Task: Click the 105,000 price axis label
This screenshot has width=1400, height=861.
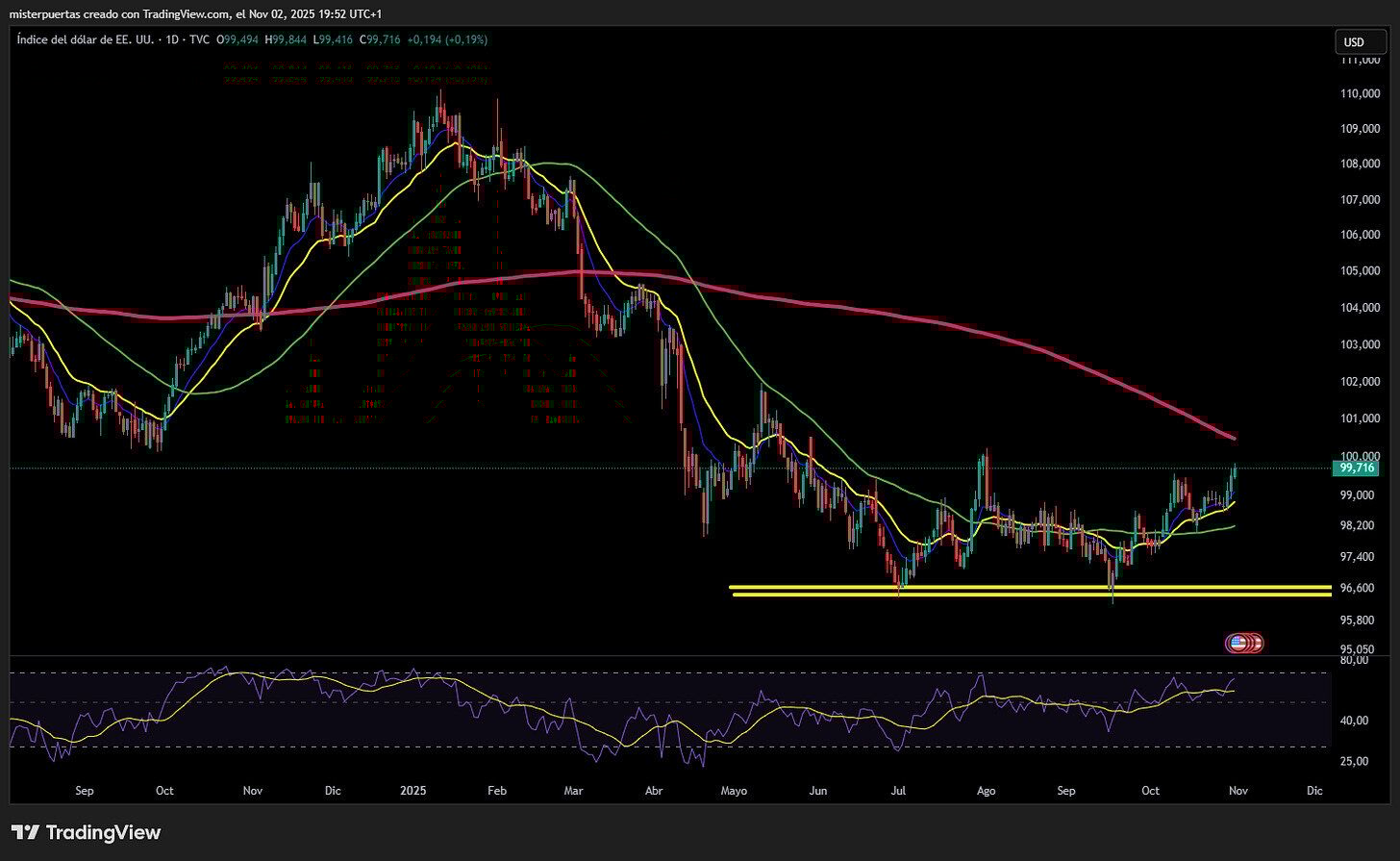Action: coord(1361,270)
